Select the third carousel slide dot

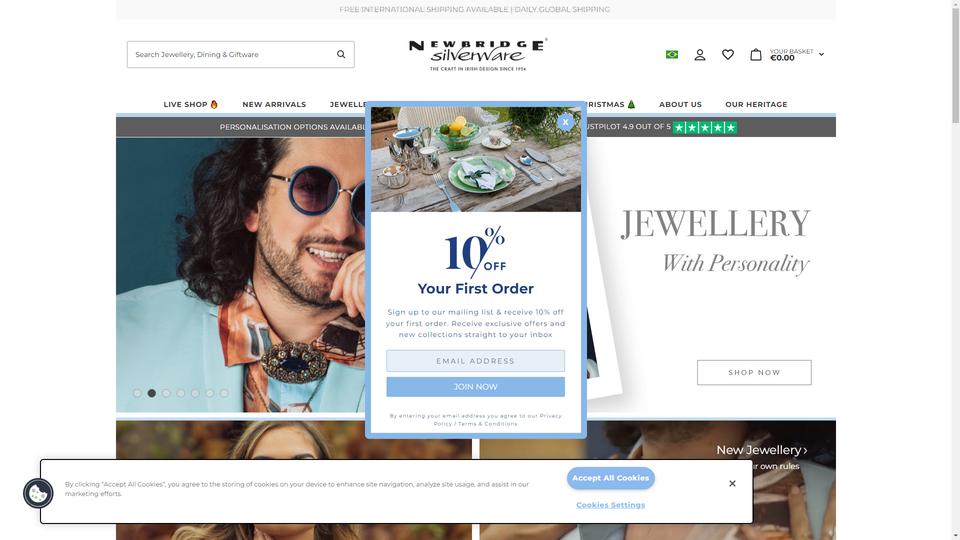166,393
